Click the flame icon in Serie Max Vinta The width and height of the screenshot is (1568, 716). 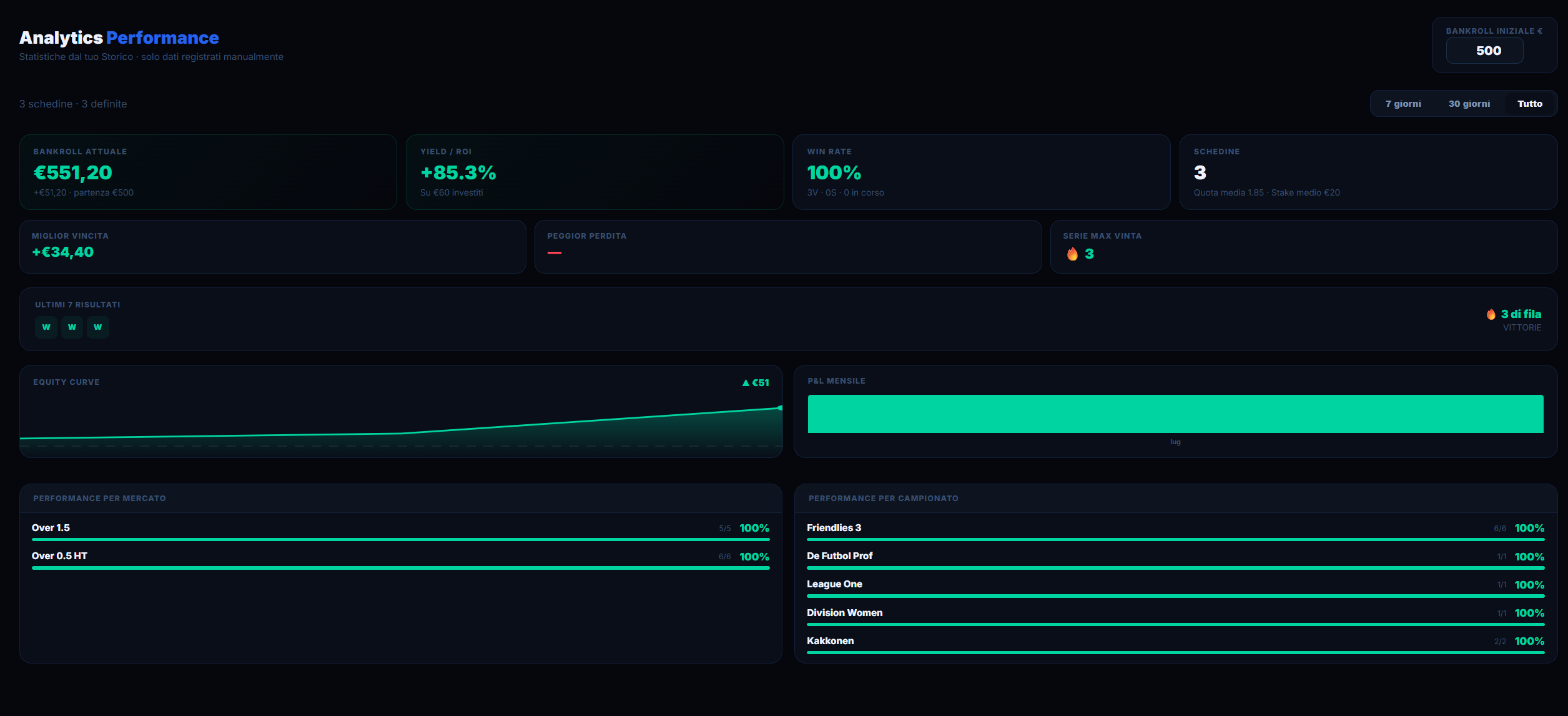[x=1072, y=254]
